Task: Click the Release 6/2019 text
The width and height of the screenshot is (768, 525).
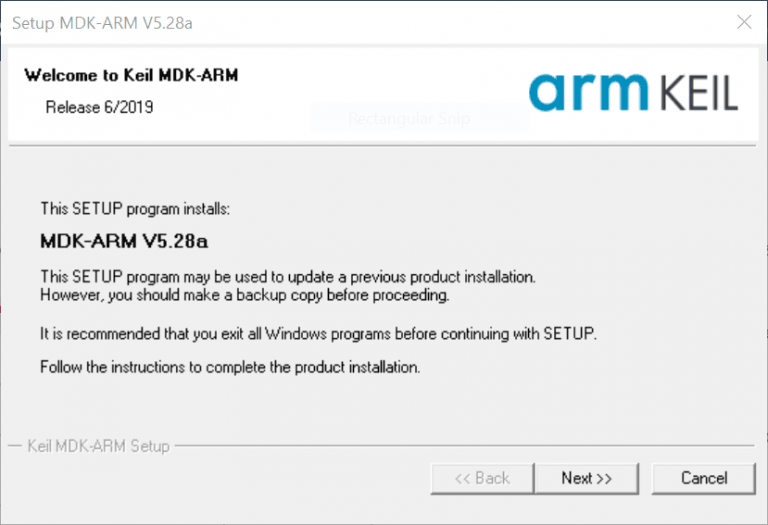Action: [99, 106]
